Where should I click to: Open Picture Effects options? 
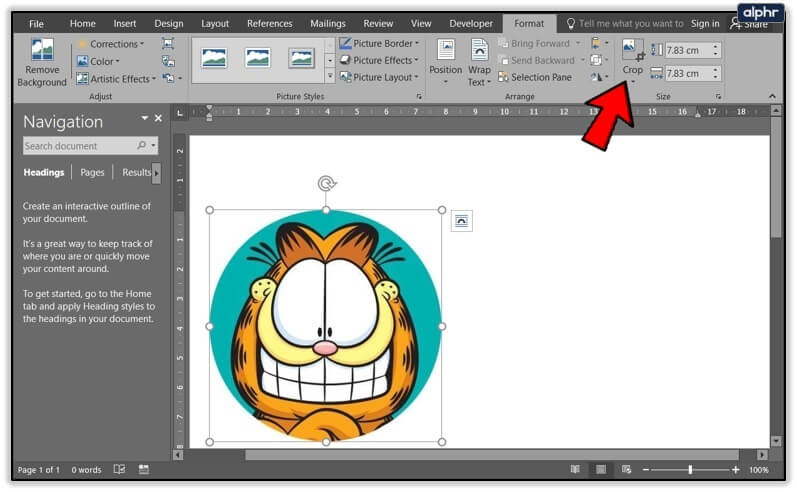click(379, 60)
